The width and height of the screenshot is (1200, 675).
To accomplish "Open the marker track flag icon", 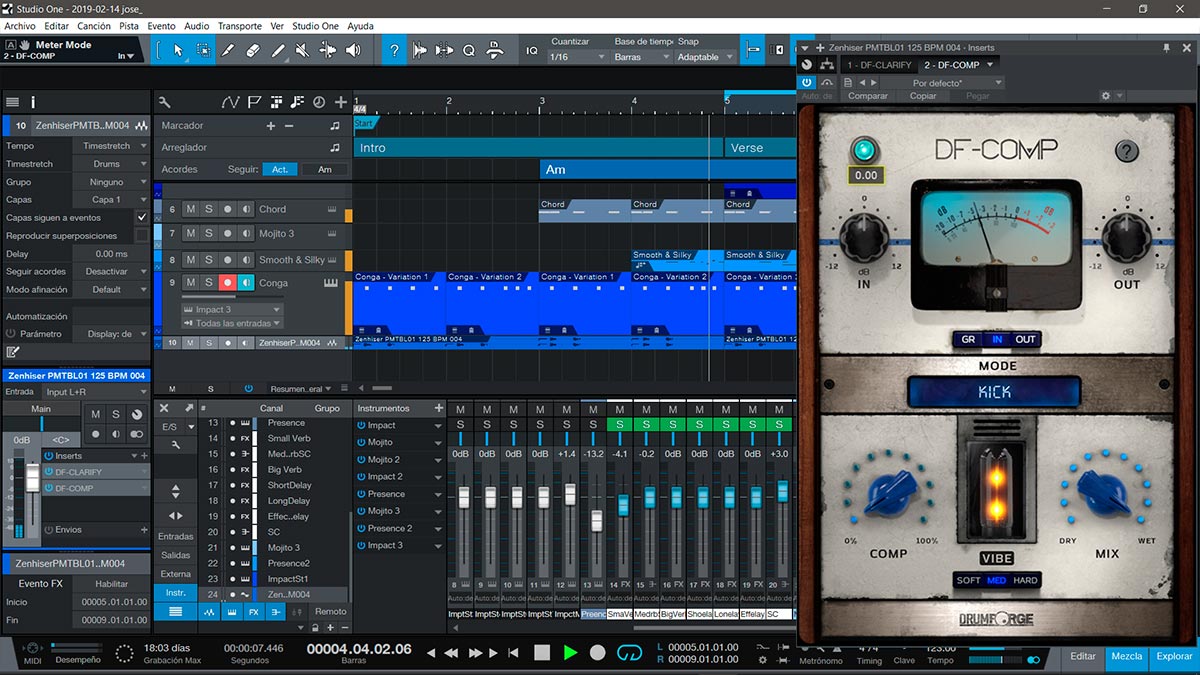I will (x=254, y=102).
